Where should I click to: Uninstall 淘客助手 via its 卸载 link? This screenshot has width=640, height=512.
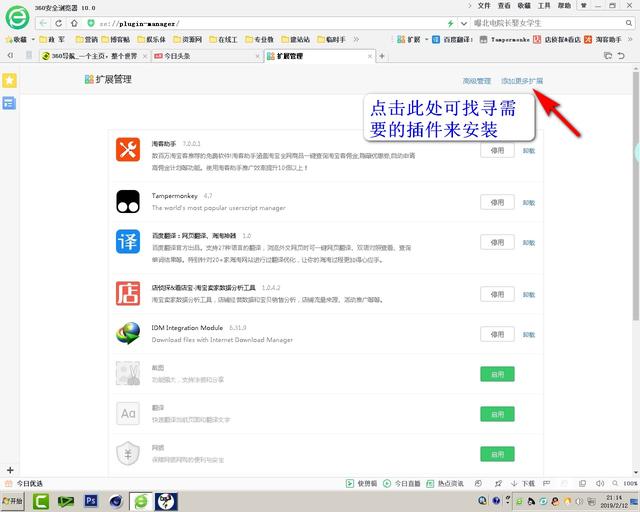click(529, 151)
